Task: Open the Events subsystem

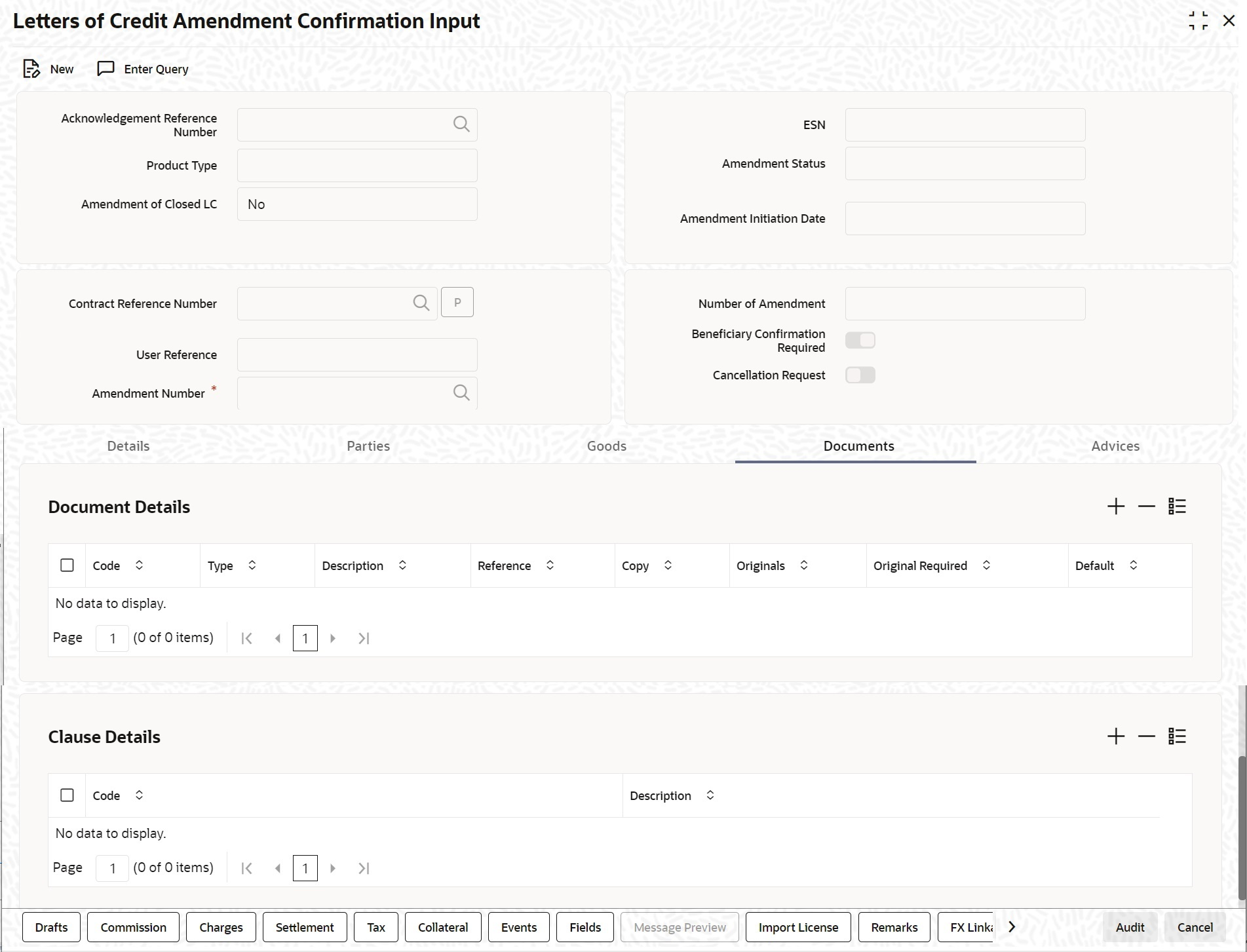Action: [519, 927]
